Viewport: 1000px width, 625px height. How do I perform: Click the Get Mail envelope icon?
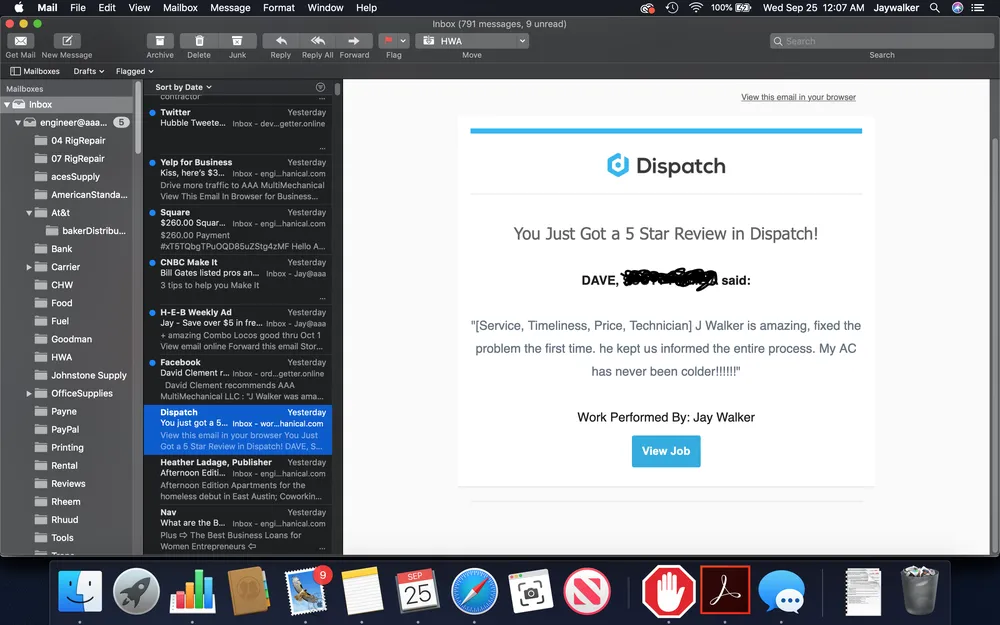20,41
